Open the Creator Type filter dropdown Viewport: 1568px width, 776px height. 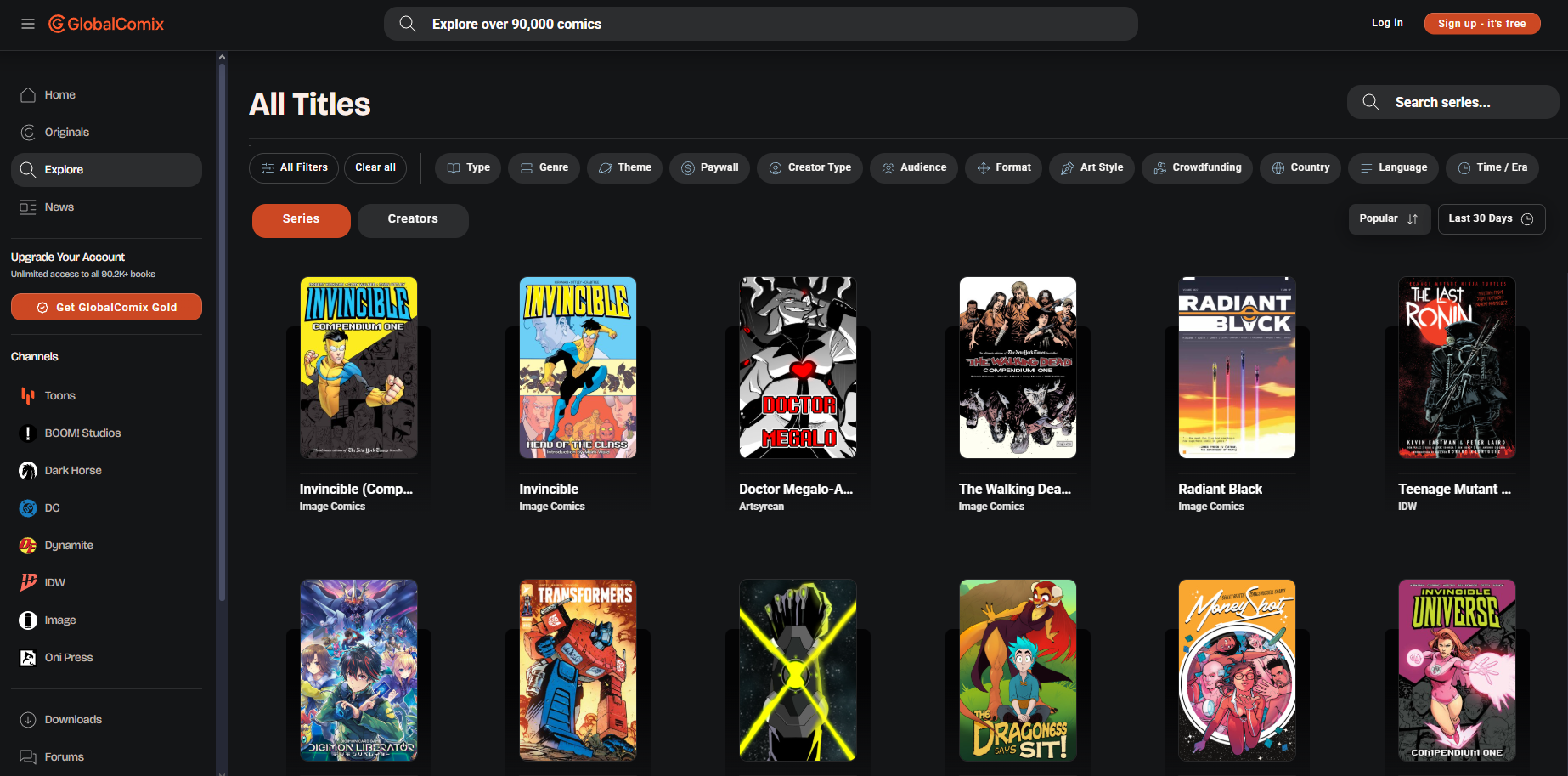(x=809, y=168)
